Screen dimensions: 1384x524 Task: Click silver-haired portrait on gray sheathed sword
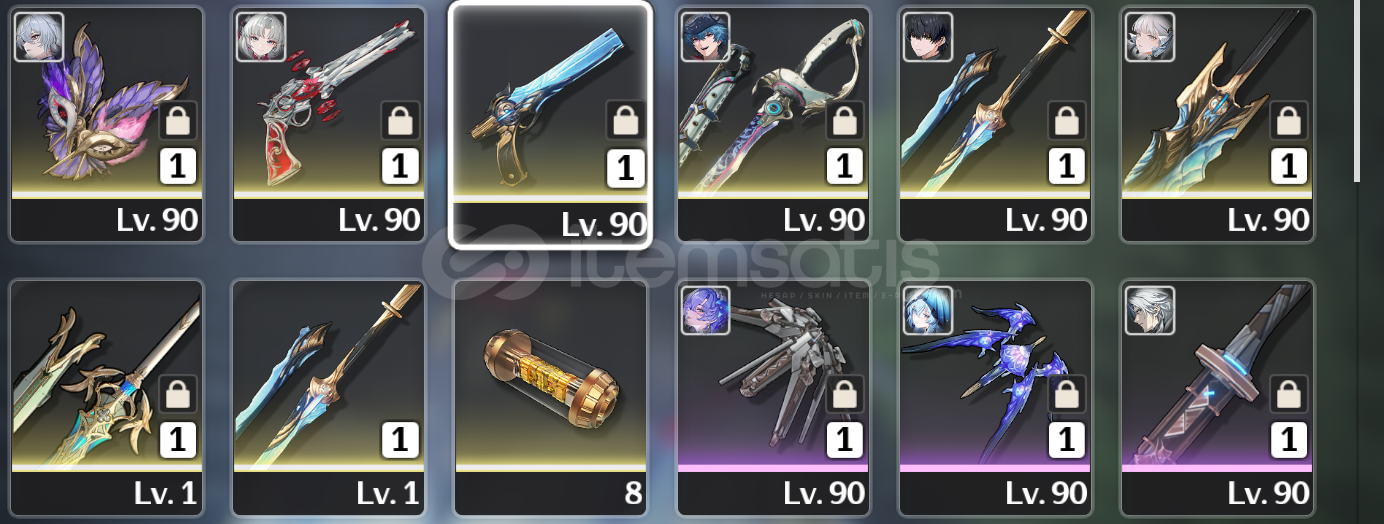1150,310
